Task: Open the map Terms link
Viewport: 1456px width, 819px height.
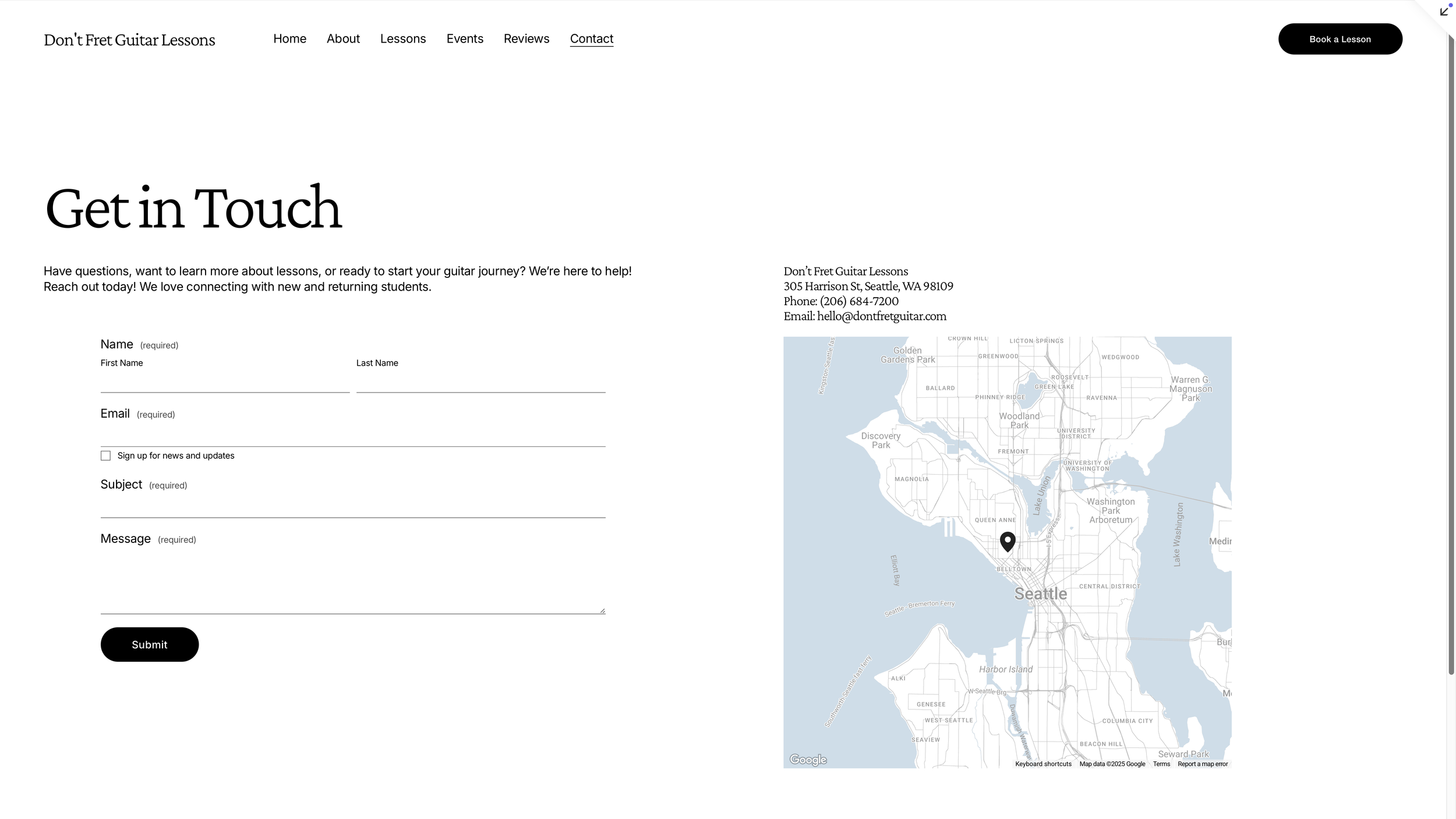Action: click(1161, 764)
